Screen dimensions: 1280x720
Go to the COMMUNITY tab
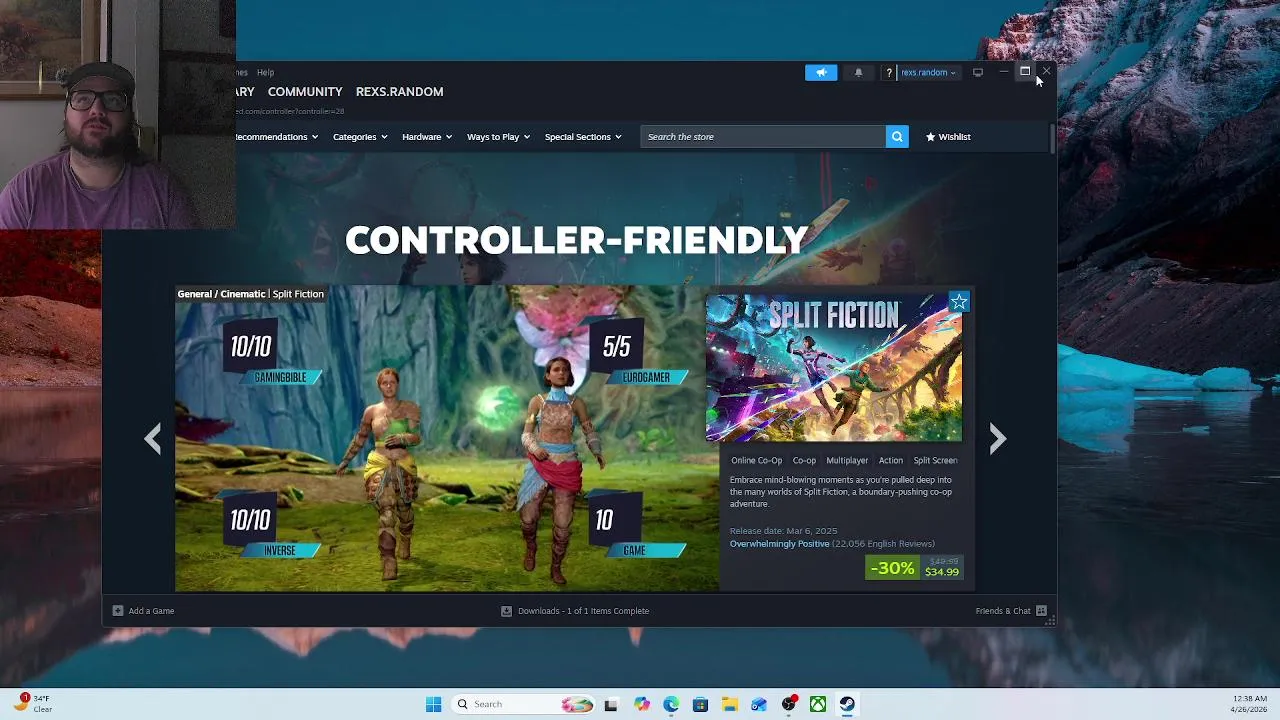coord(305,91)
